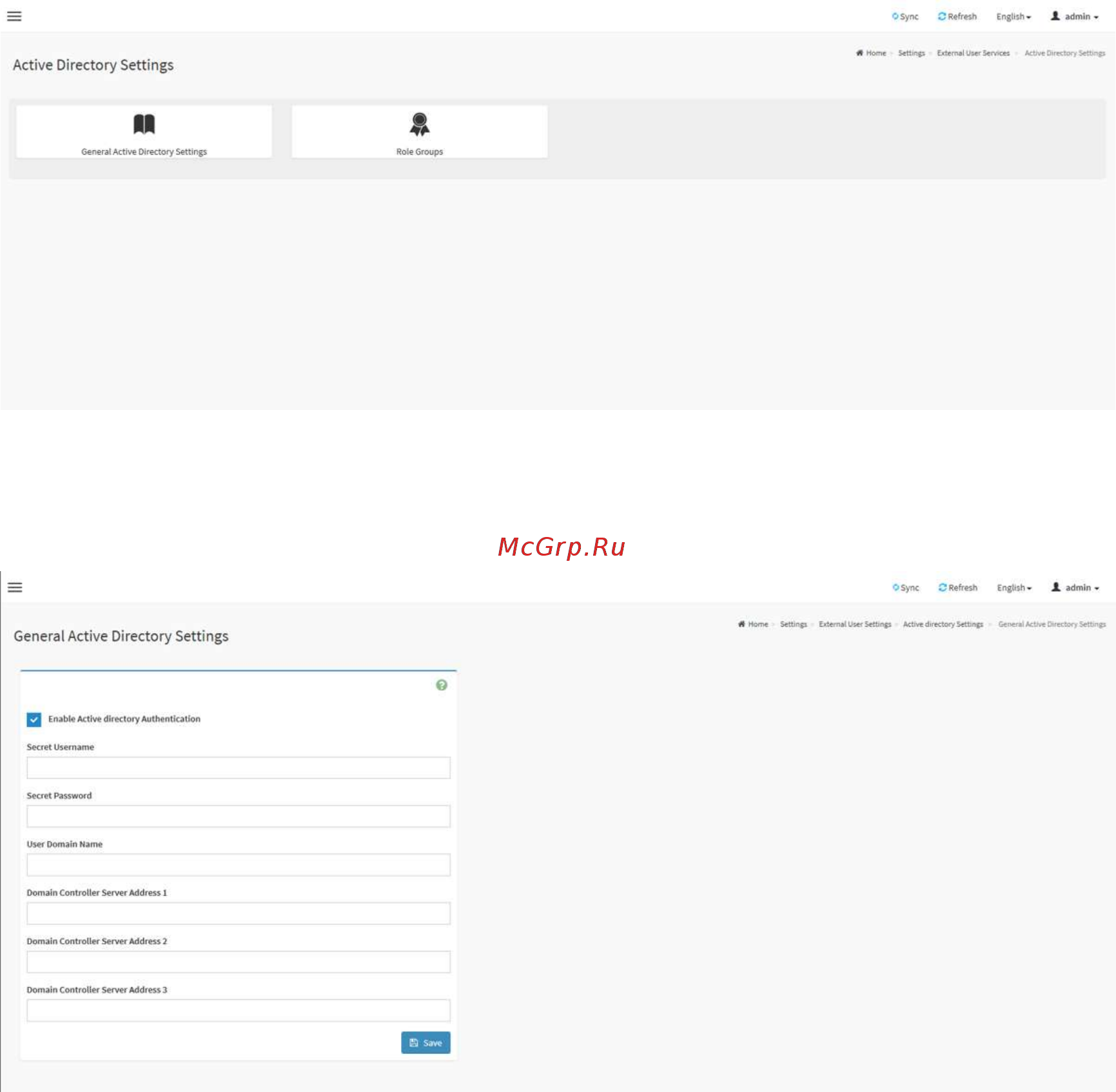Focus Domain Controller Server Address 3 field
1116x1092 pixels.
pyautogui.click(x=239, y=1011)
